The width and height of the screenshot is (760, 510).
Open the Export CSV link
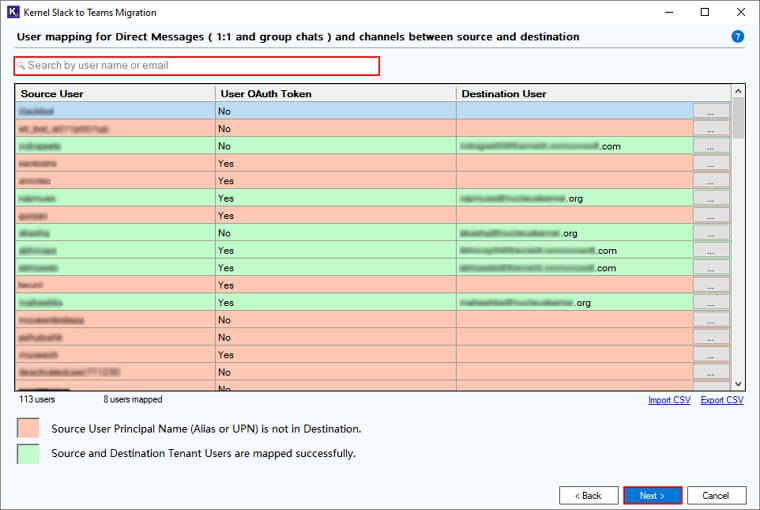point(722,400)
